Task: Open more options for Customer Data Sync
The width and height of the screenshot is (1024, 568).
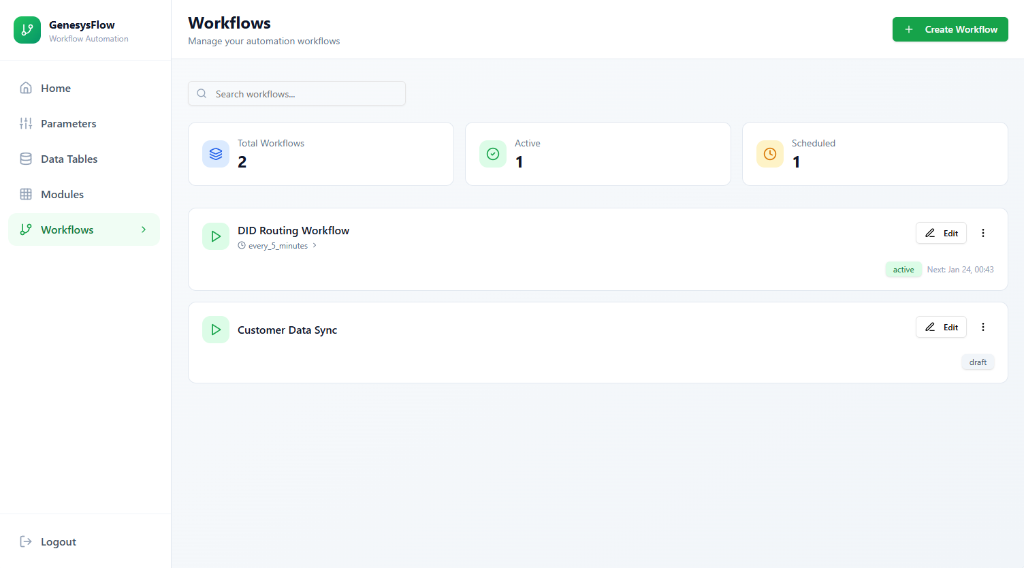Action: coord(983,327)
